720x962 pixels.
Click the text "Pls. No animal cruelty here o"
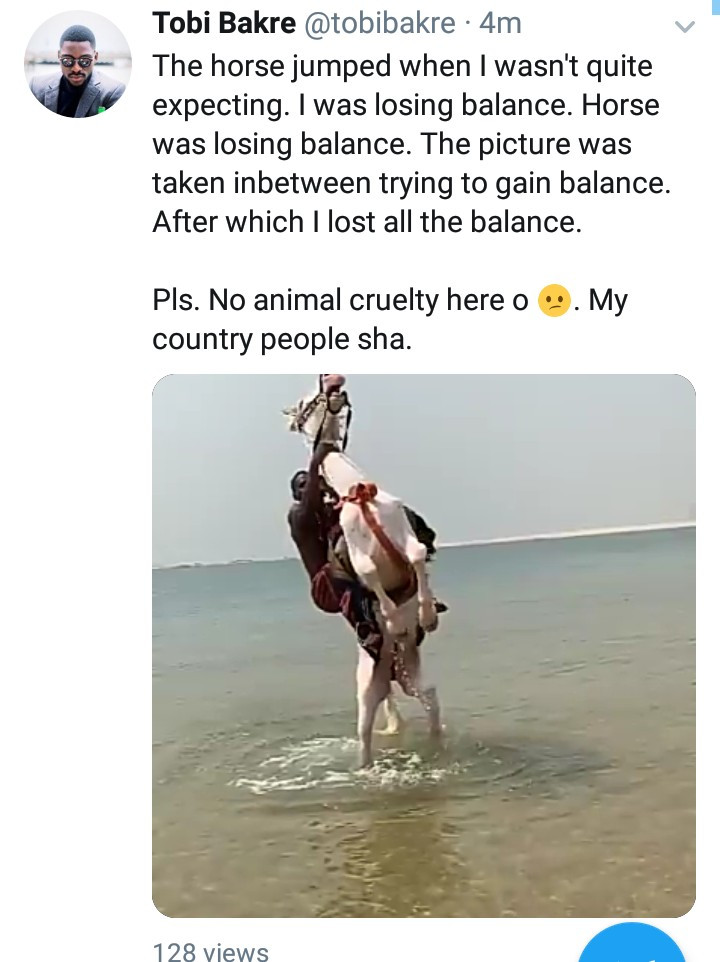click(340, 301)
